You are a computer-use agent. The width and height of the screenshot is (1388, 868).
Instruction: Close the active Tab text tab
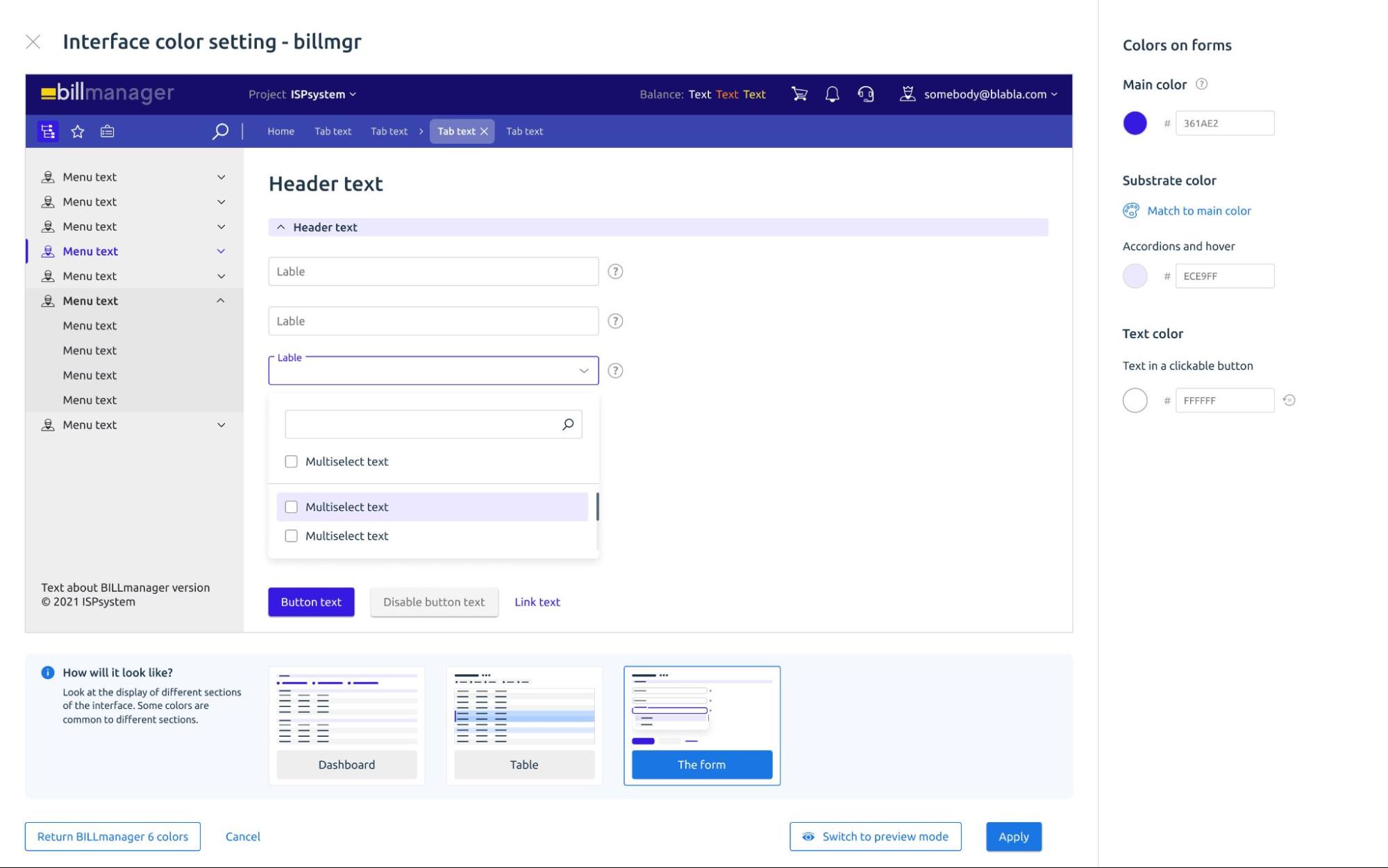484,131
